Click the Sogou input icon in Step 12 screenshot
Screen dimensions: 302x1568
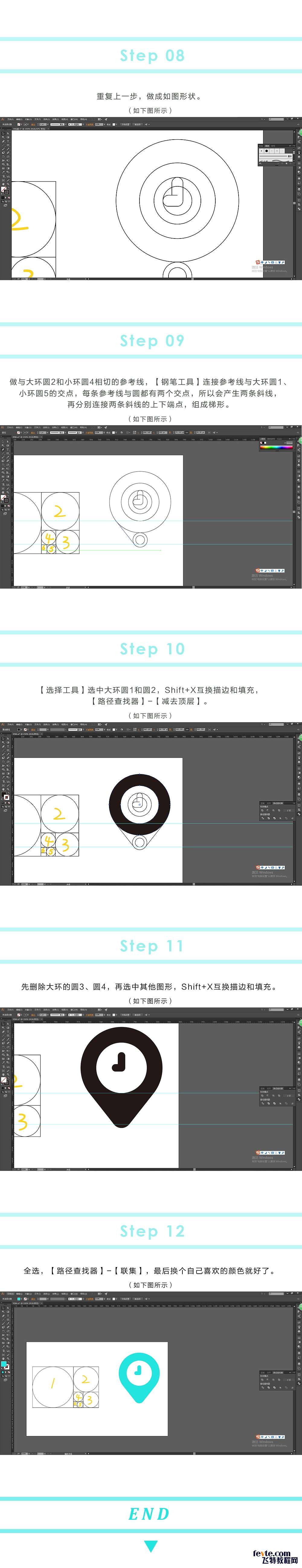(259, 1438)
